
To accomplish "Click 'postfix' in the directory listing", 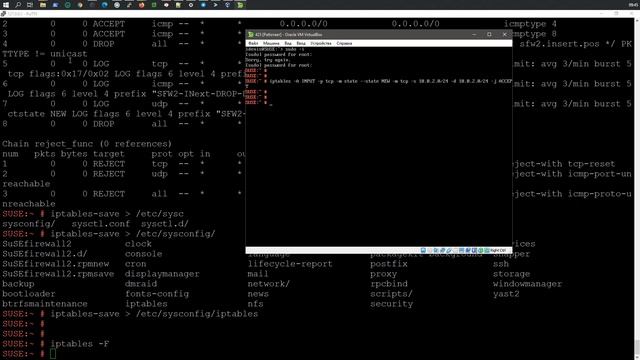I will tap(389, 264).
